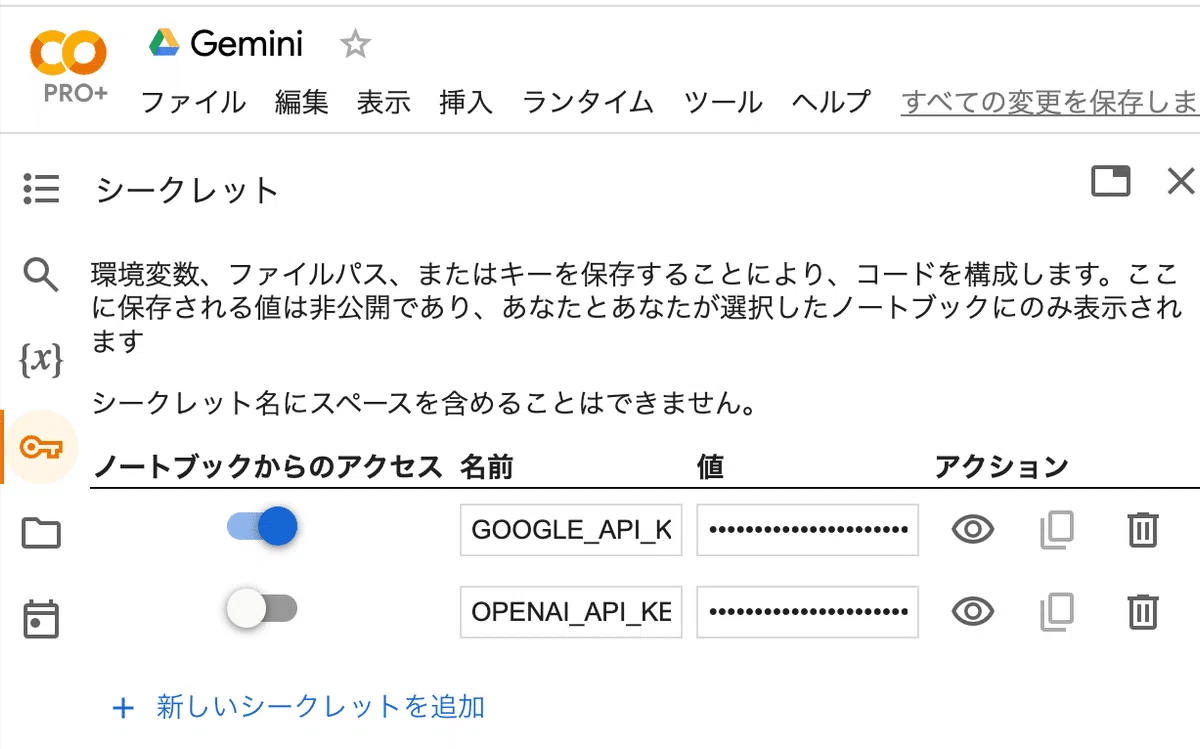Viewport: 1200px width, 749px height.
Task: Delete the OPENAI_API_KEY secret
Action: pos(1142,611)
